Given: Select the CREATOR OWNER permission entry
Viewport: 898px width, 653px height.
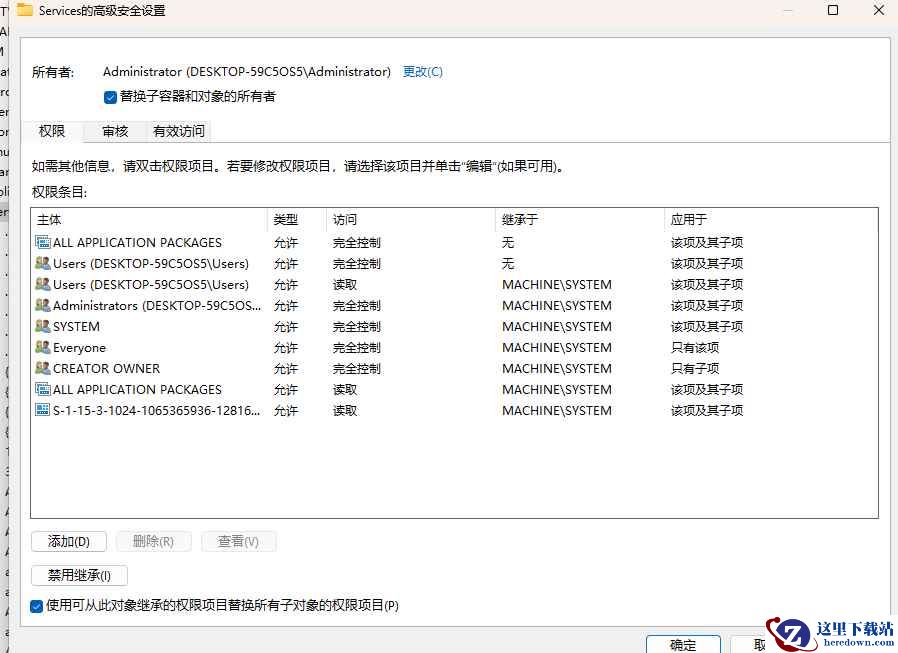Looking at the screenshot, I should (107, 368).
